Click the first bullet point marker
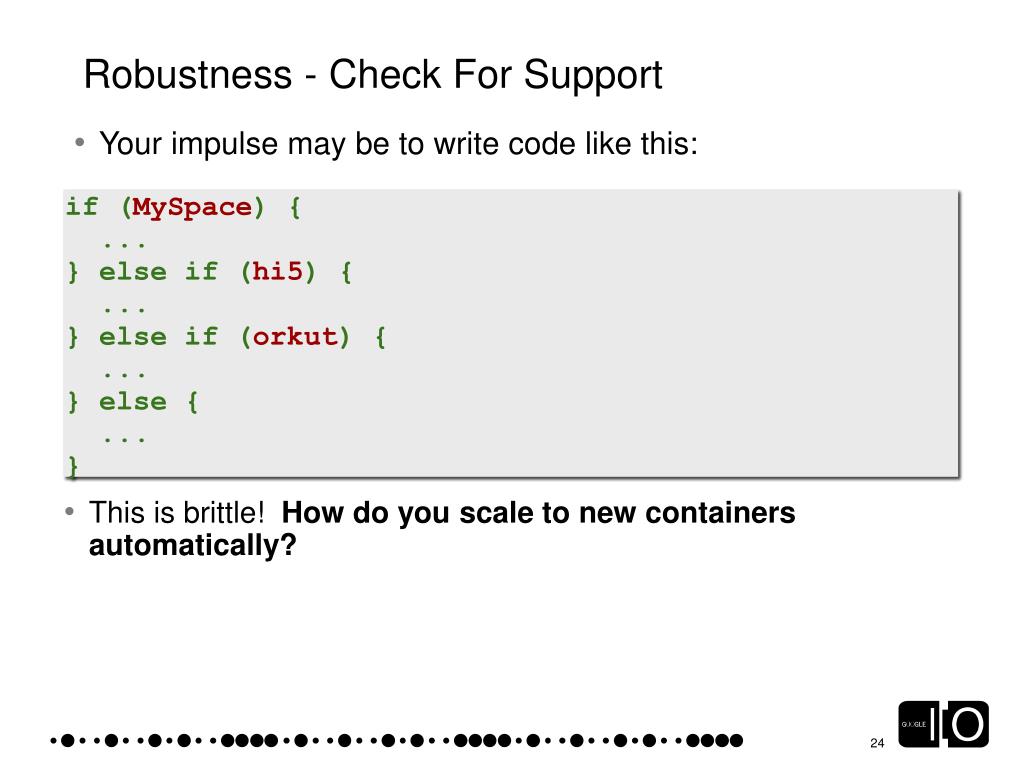 point(80,142)
